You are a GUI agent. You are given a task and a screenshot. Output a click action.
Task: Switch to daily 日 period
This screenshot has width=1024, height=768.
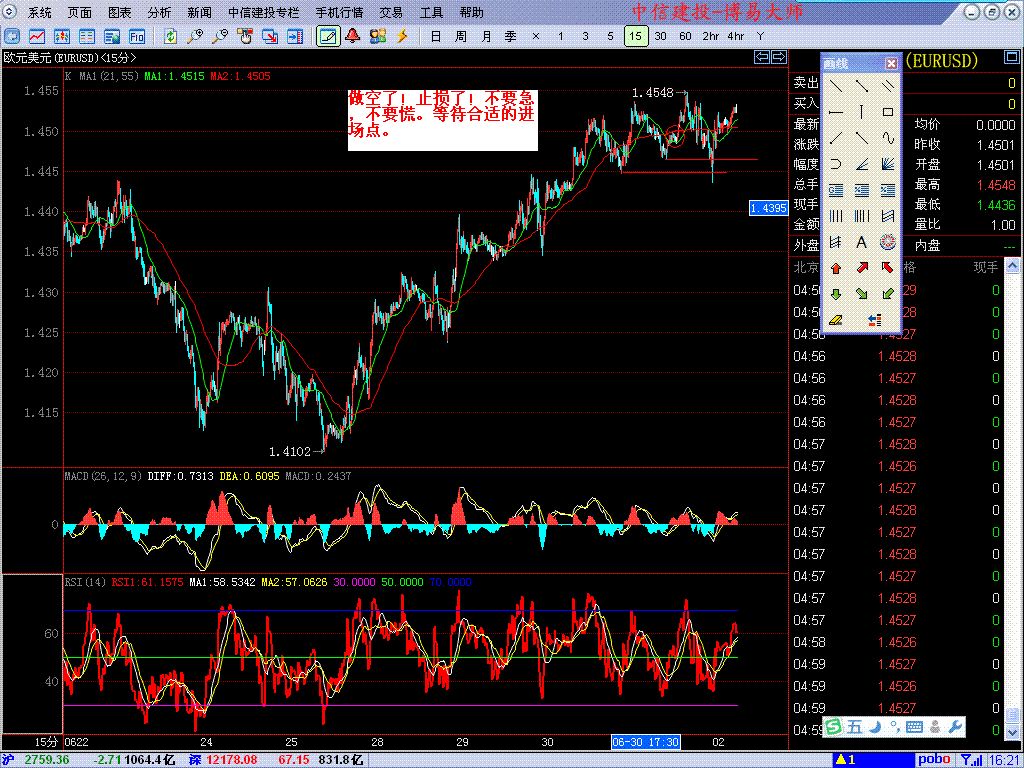click(436, 37)
